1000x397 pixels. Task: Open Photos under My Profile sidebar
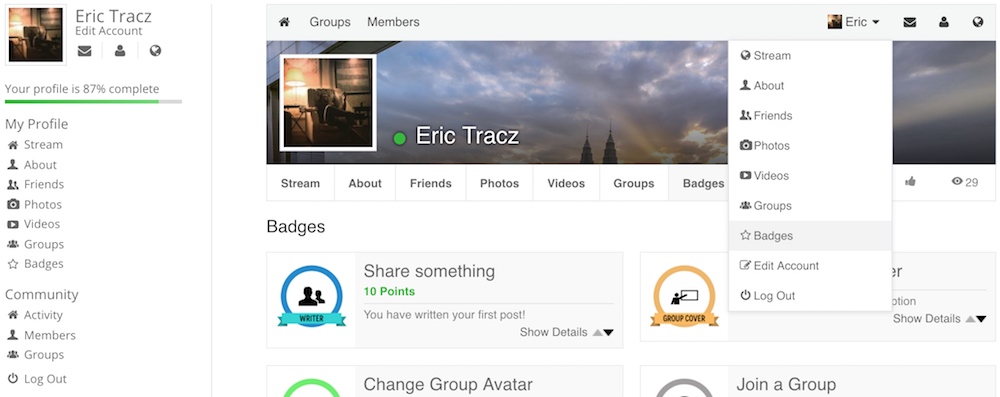34,204
